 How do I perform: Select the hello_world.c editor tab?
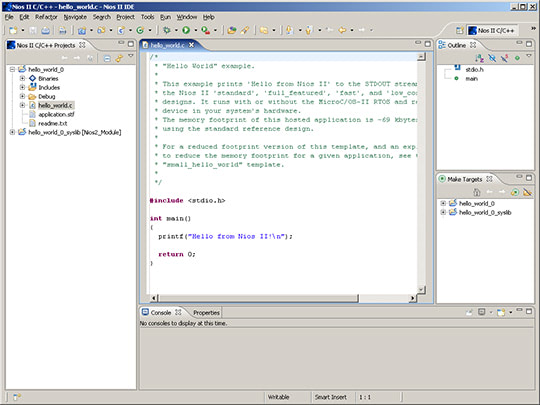pyautogui.click(x=167, y=45)
